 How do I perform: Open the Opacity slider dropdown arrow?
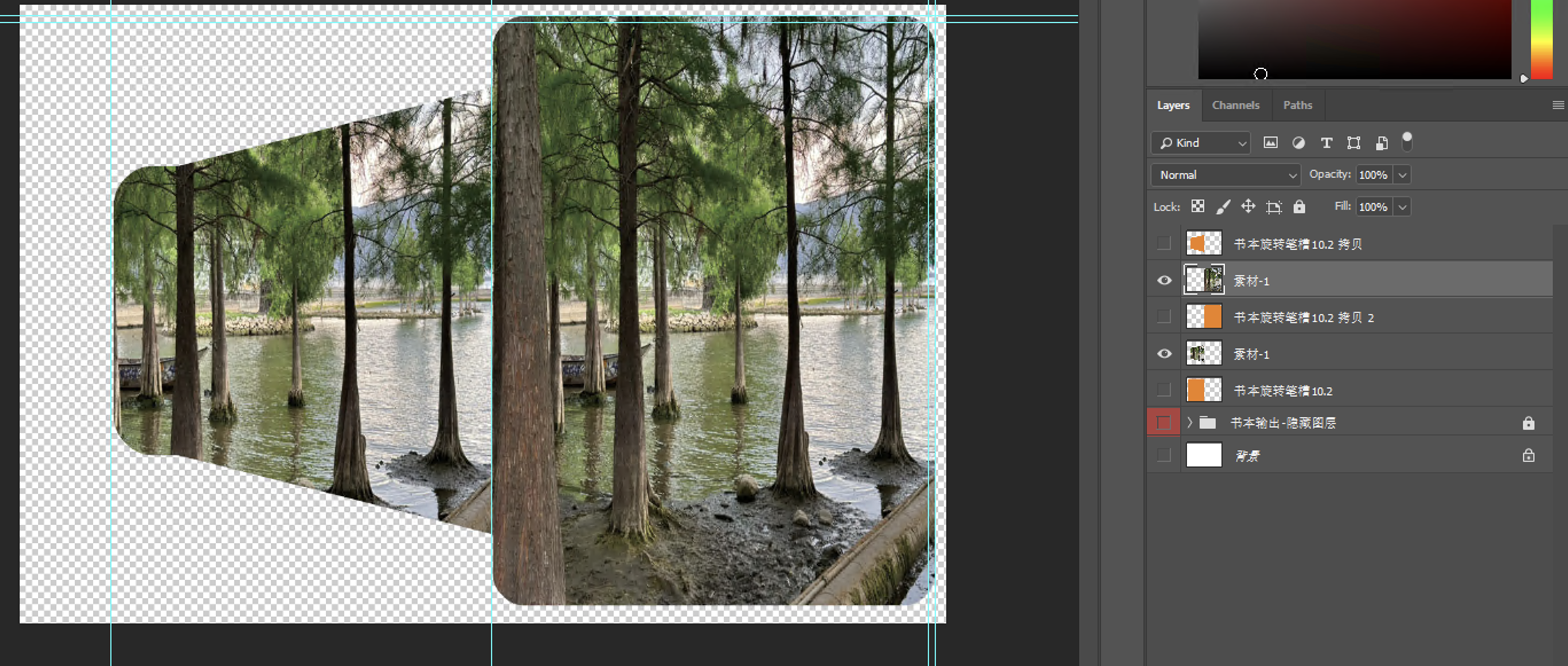[1402, 175]
